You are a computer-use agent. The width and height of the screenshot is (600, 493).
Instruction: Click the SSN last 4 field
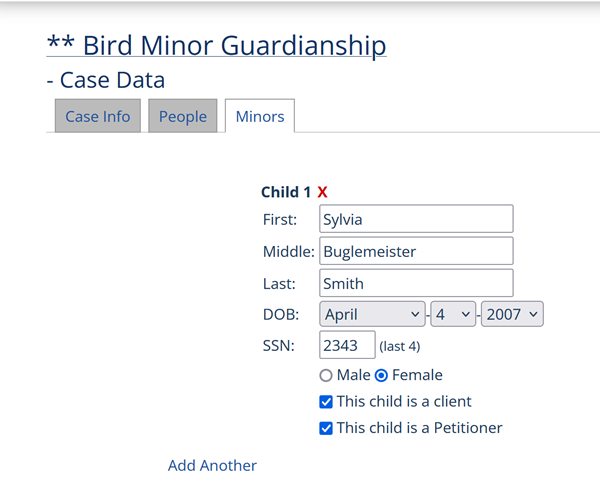tap(347, 345)
